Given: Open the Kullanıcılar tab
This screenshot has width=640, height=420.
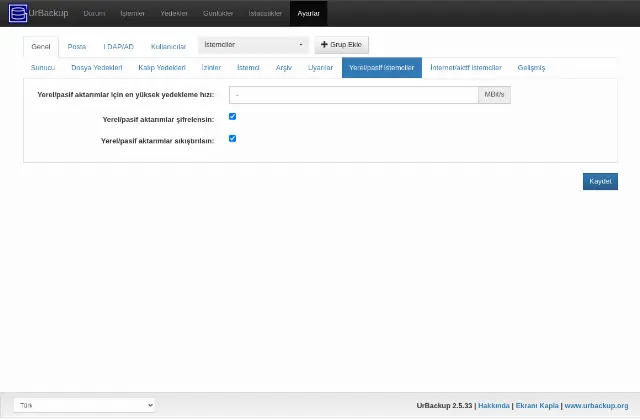Looking at the screenshot, I should click(x=169, y=47).
